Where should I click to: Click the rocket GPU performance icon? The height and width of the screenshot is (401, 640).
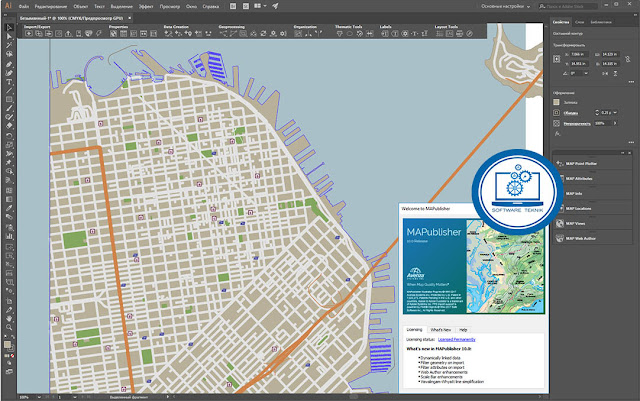coord(275,6)
